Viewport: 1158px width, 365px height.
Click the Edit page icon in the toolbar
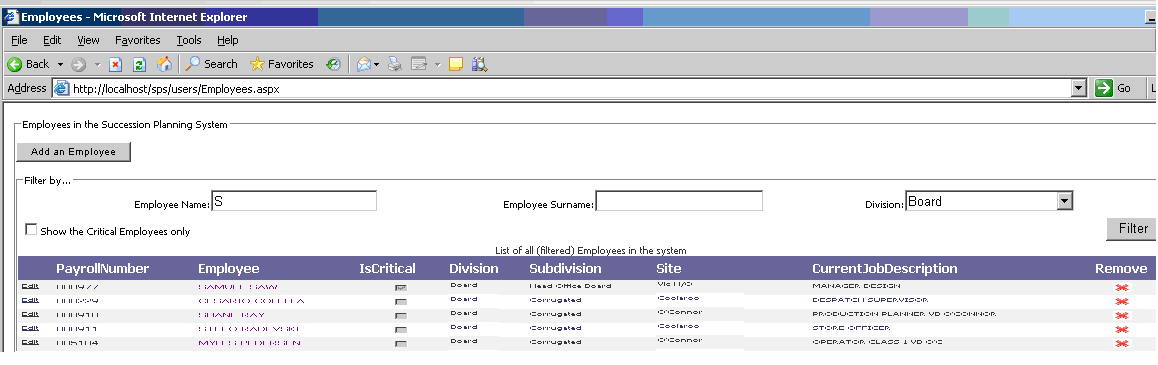[x=419, y=65]
